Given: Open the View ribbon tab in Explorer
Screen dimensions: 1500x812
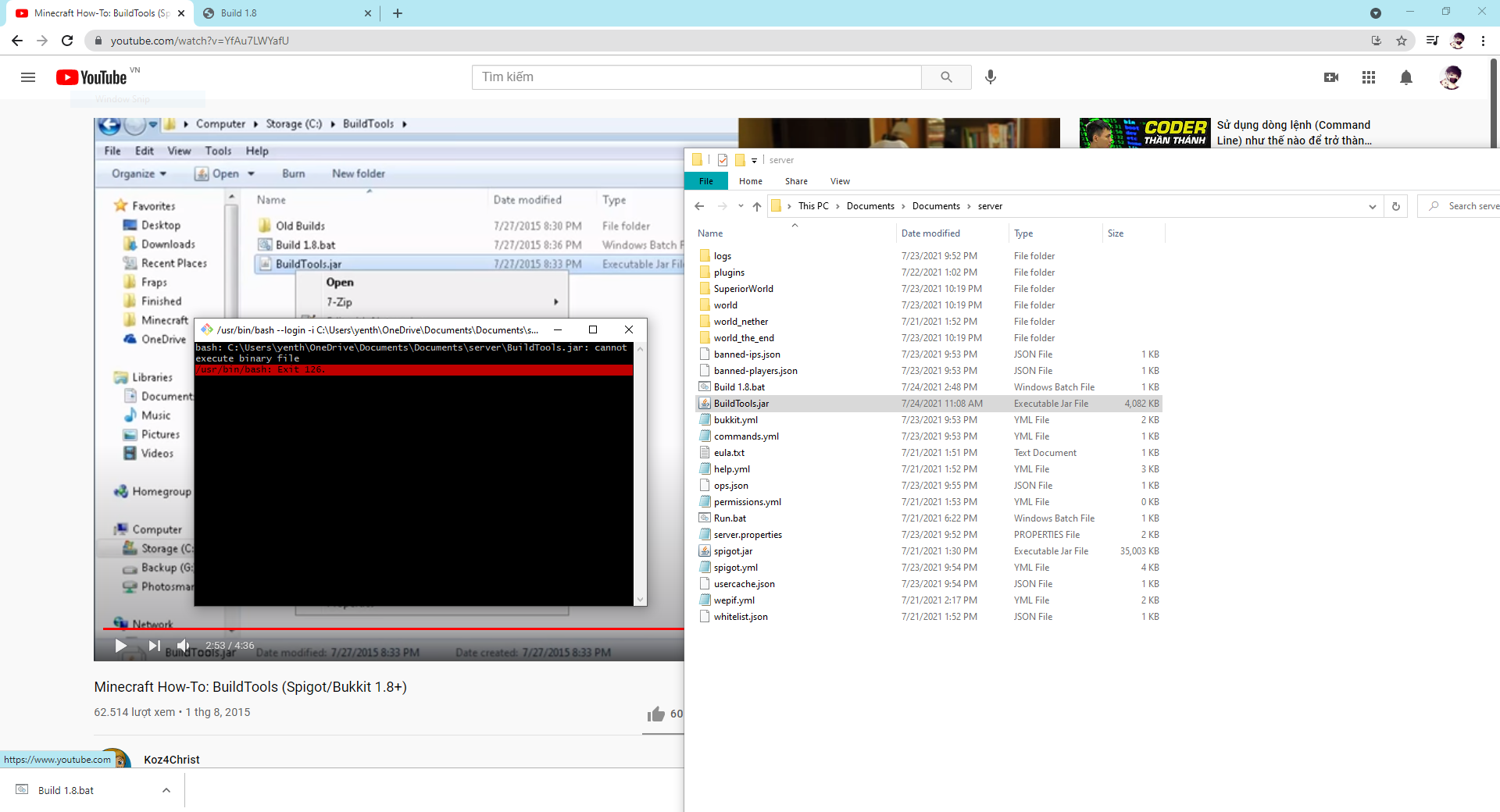Looking at the screenshot, I should [840, 181].
